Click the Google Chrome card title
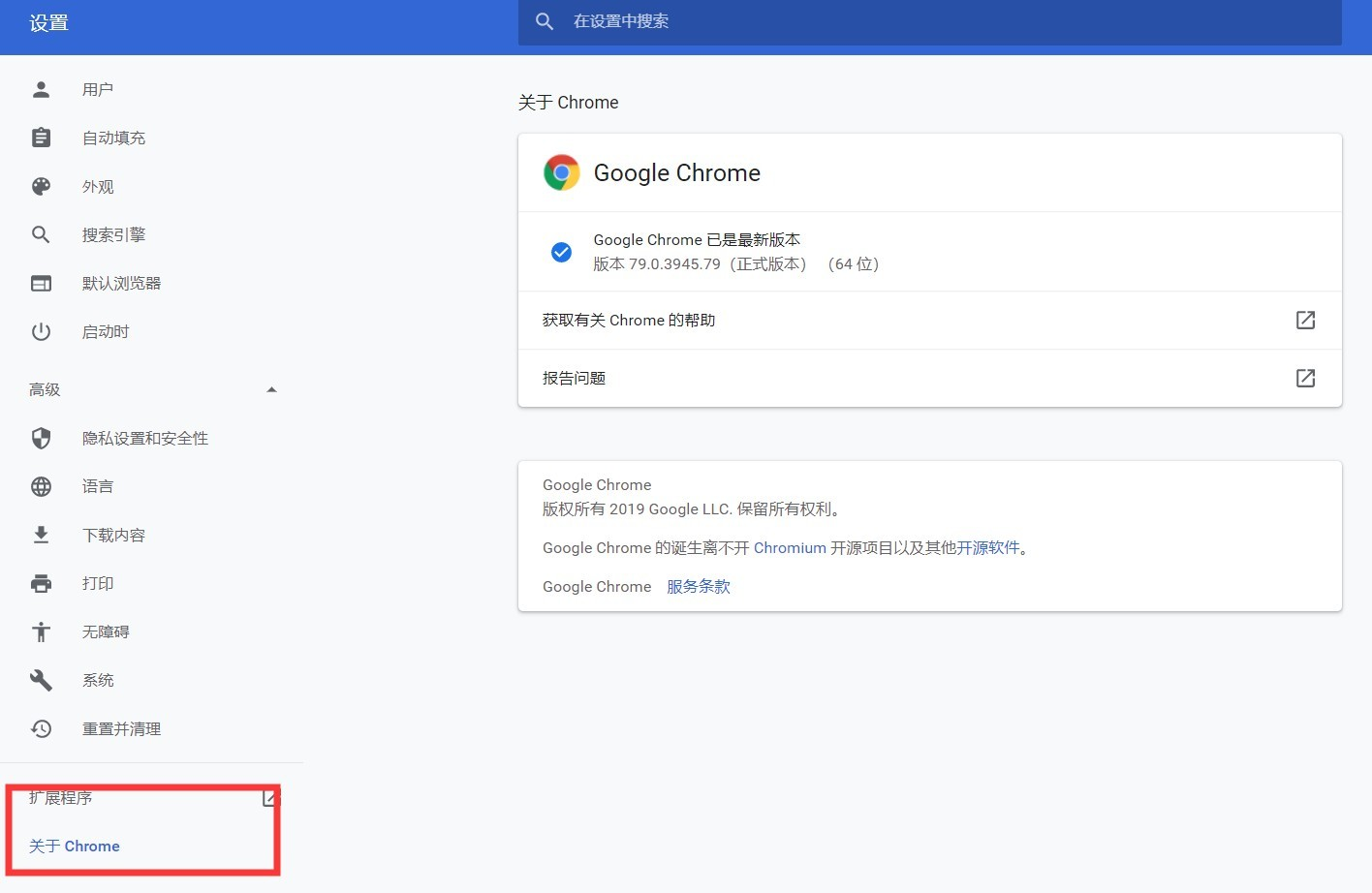This screenshot has height=893, width=1372. [676, 172]
